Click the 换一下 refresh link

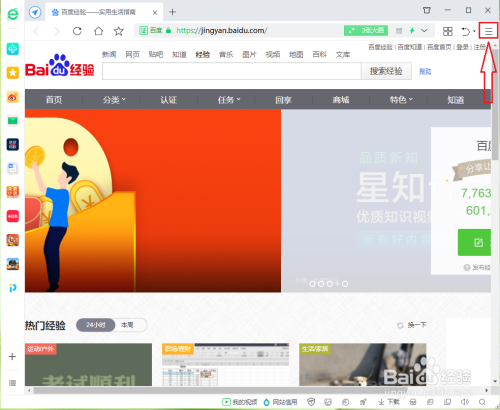[412, 325]
